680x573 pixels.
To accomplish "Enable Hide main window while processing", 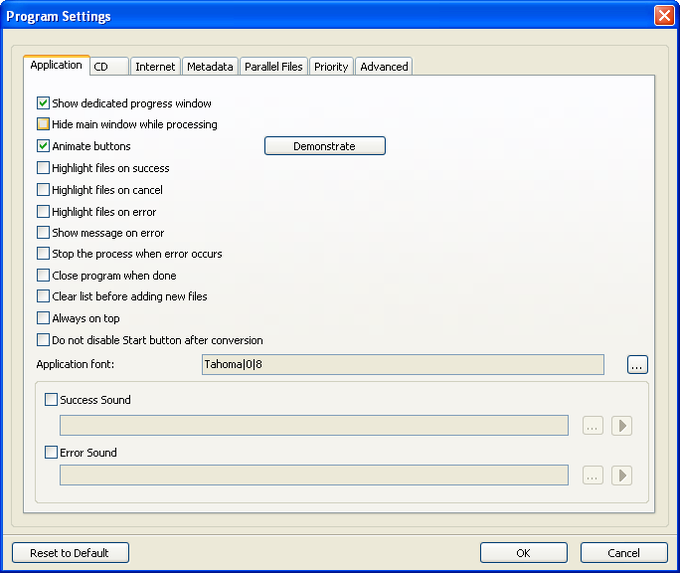I will click(x=43, y=125).
